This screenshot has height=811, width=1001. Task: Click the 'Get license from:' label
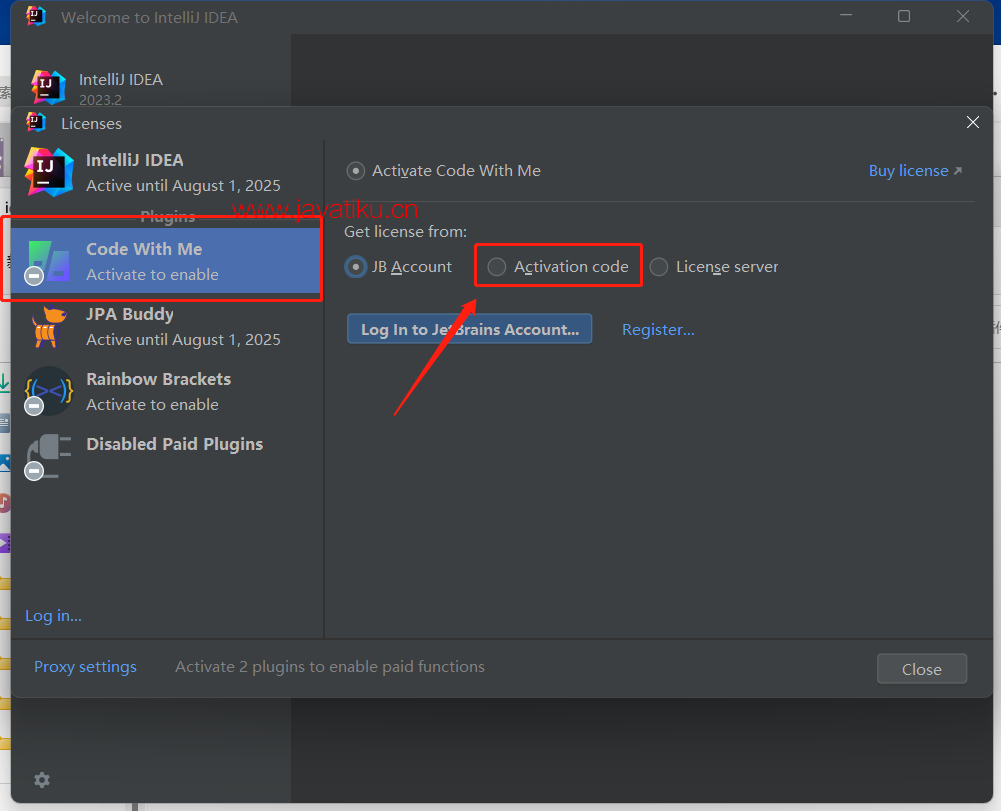[405, 232]
